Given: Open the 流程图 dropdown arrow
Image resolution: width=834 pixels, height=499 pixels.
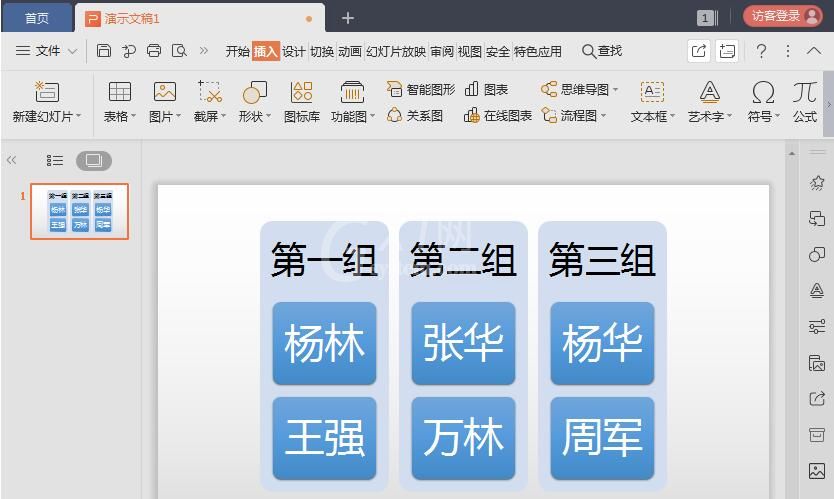Looking at the screenshot, I should (x=603, y=115).
